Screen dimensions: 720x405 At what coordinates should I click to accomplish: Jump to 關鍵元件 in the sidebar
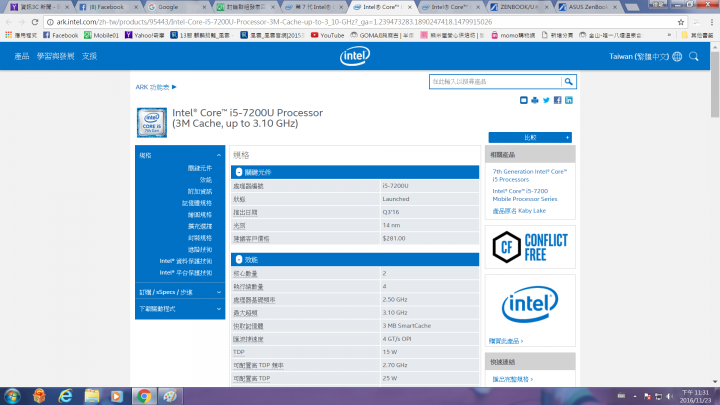(200, 168)
